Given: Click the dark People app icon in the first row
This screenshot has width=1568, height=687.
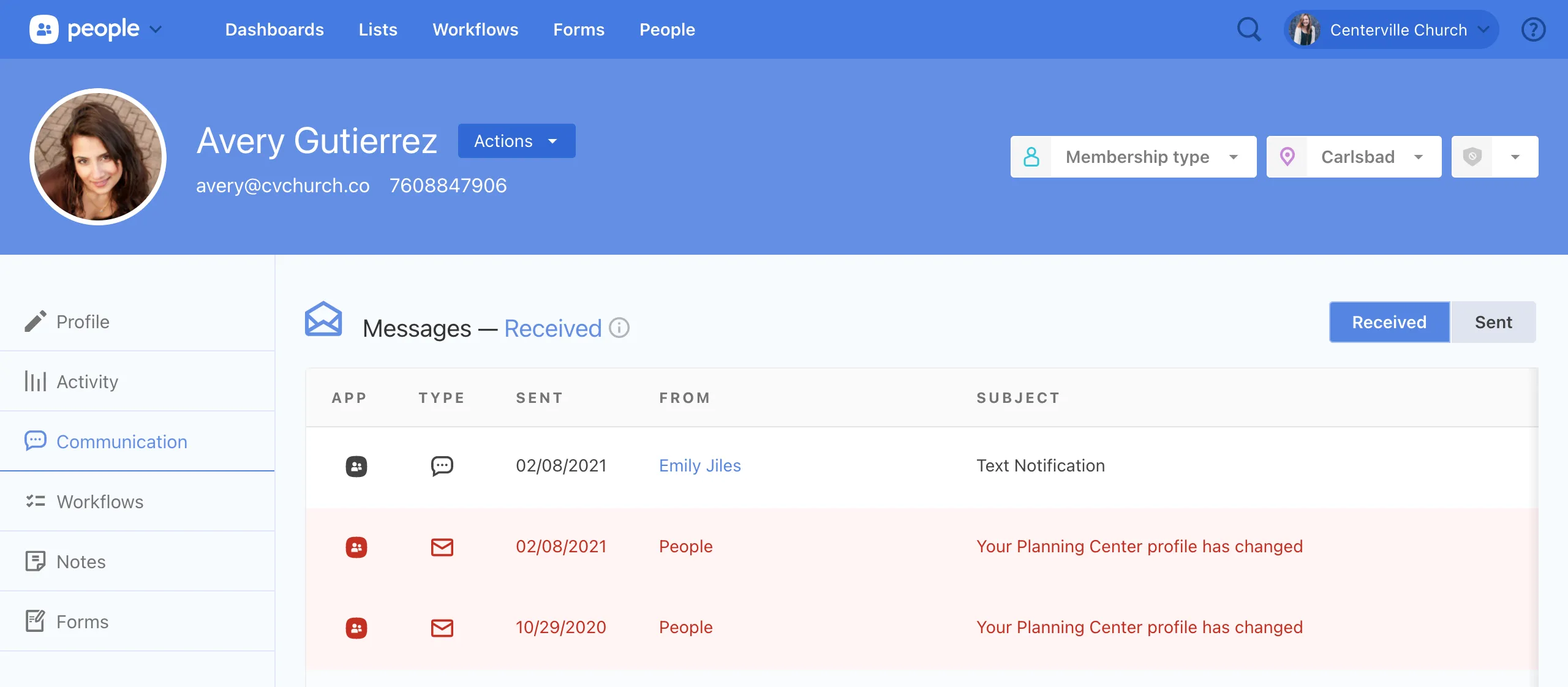Looking at the screenshot, I should [x=356, y=466].
